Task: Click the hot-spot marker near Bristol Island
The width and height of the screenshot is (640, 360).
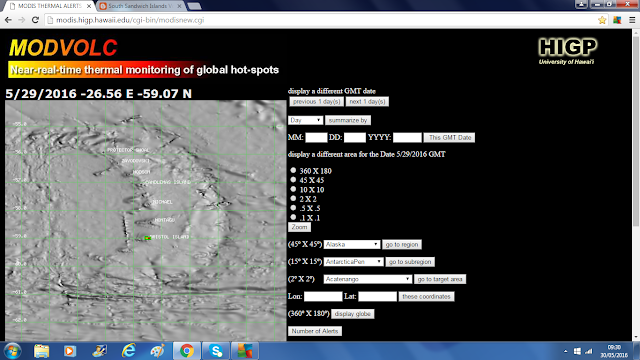Action: pyautogui.click(x=148, y=238)
